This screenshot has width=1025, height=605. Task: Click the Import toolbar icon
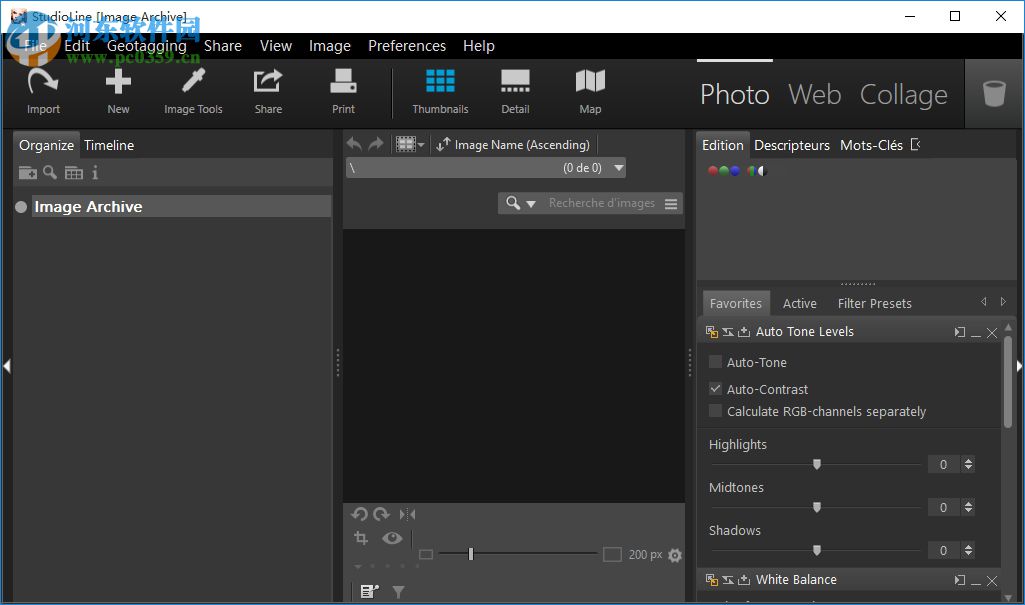click(x=42, y=91)
